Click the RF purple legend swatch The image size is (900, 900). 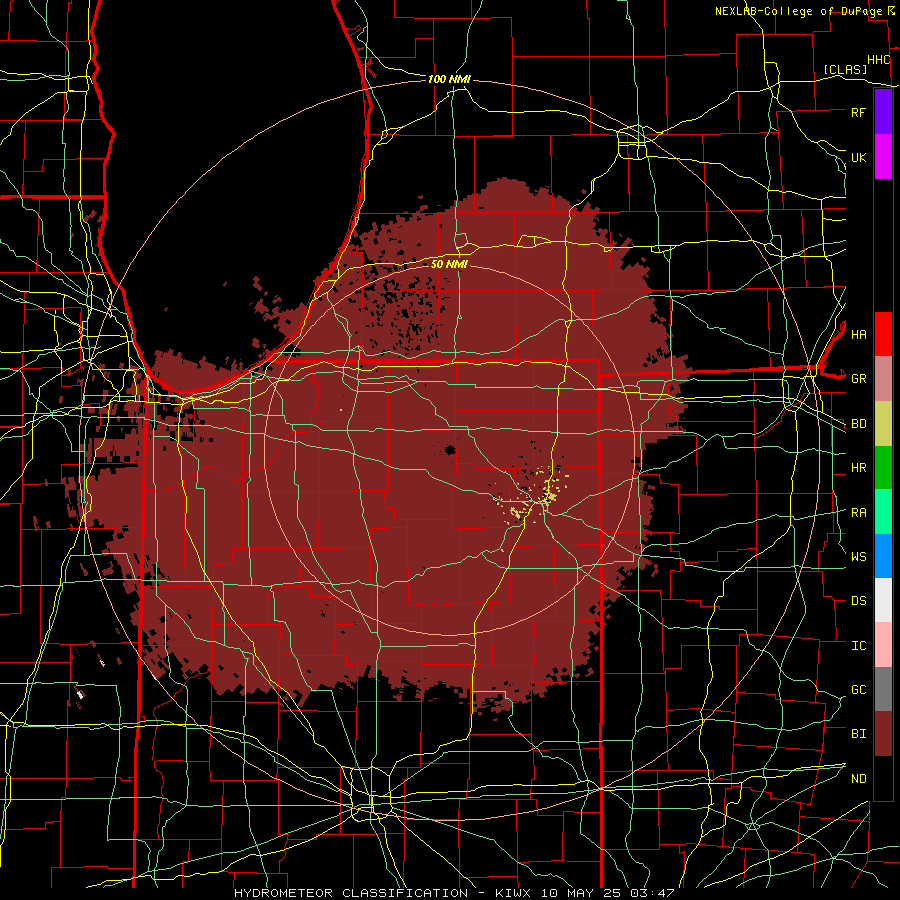pos(883,112)
